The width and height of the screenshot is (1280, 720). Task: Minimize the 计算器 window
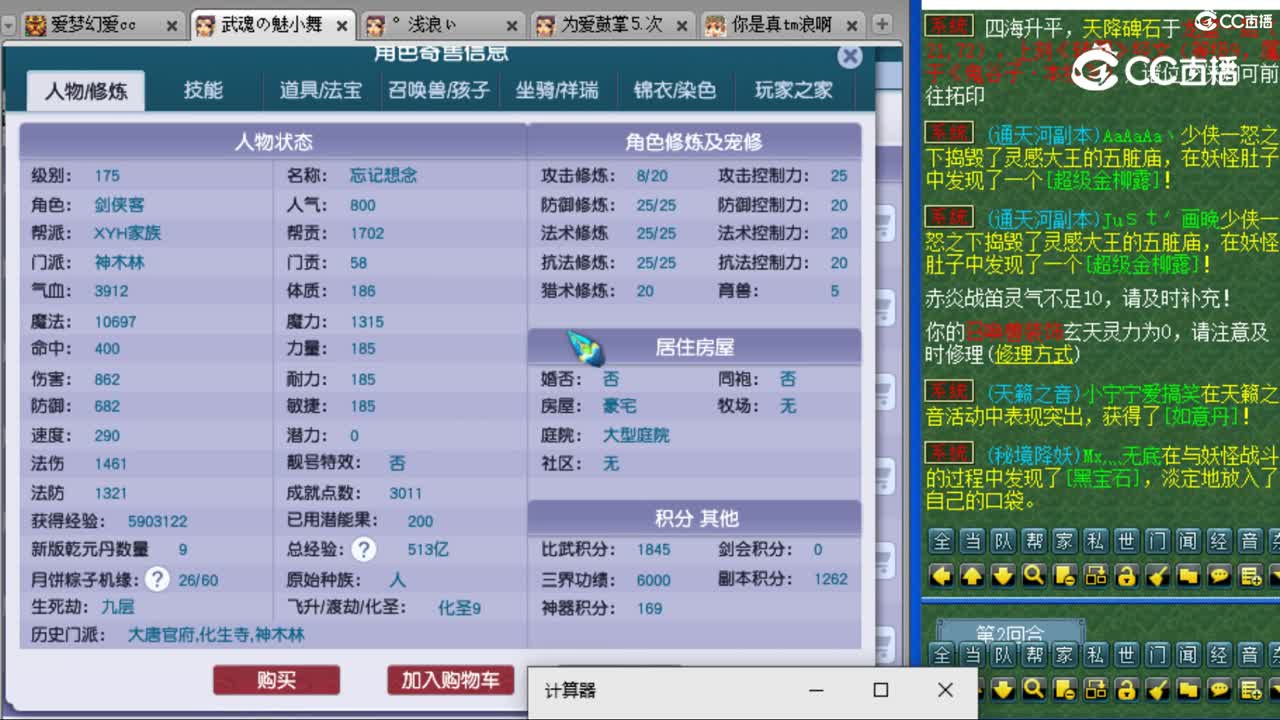click(817, 690)
